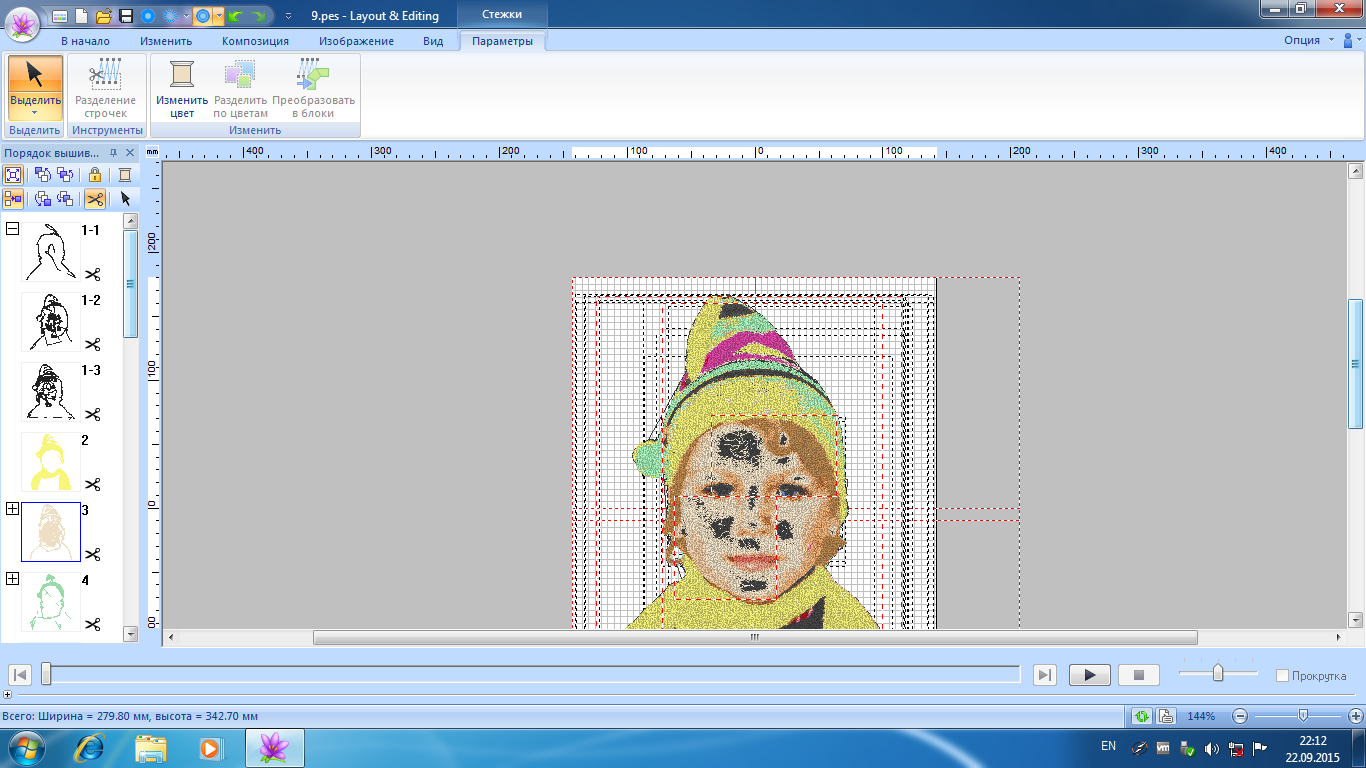
Task: Click the zoom slider handle in status bar
Action: 1303,716
